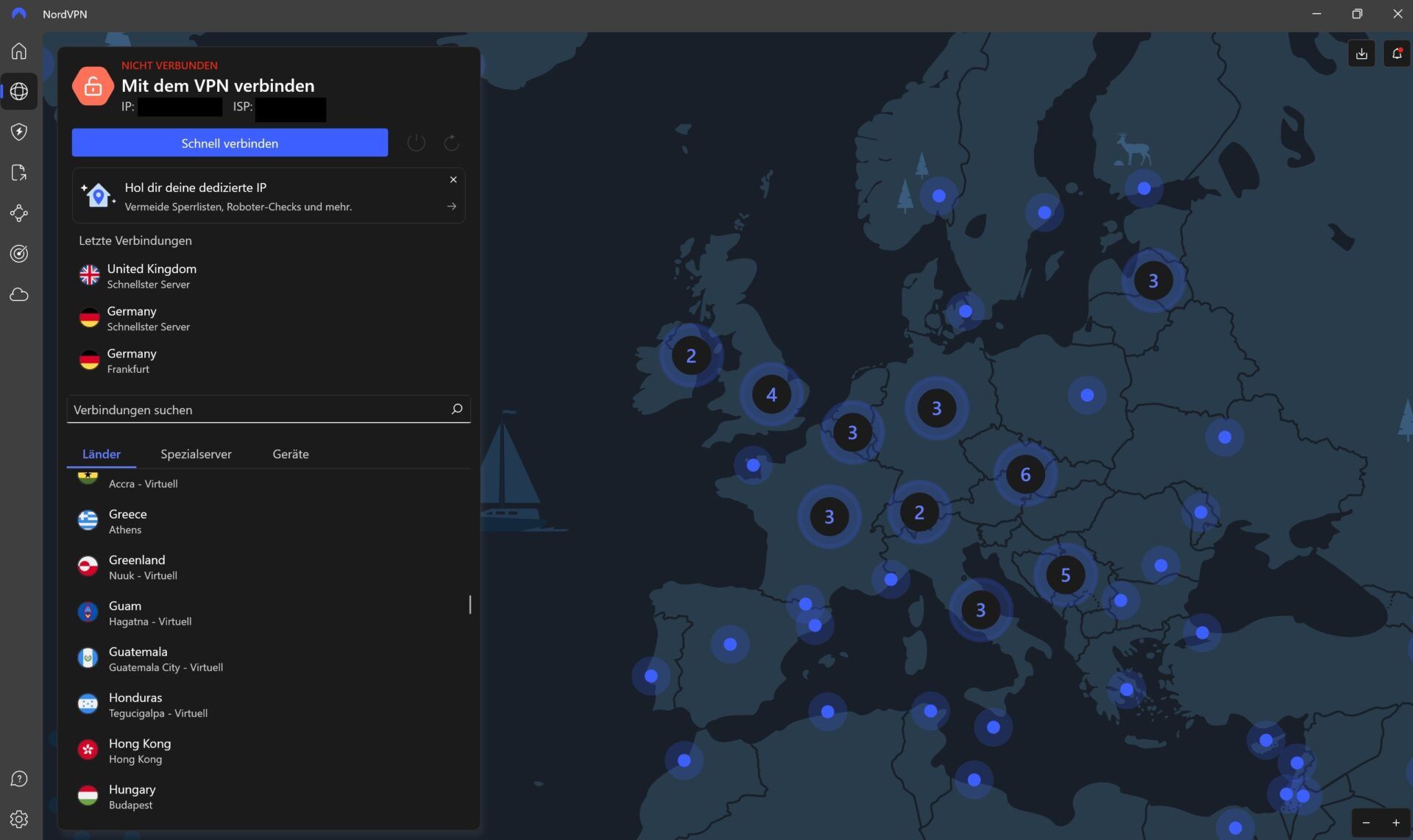Connect to recent Germany Frankfurt entry
Screen dimensions: 1413x840
click(269, 360)
